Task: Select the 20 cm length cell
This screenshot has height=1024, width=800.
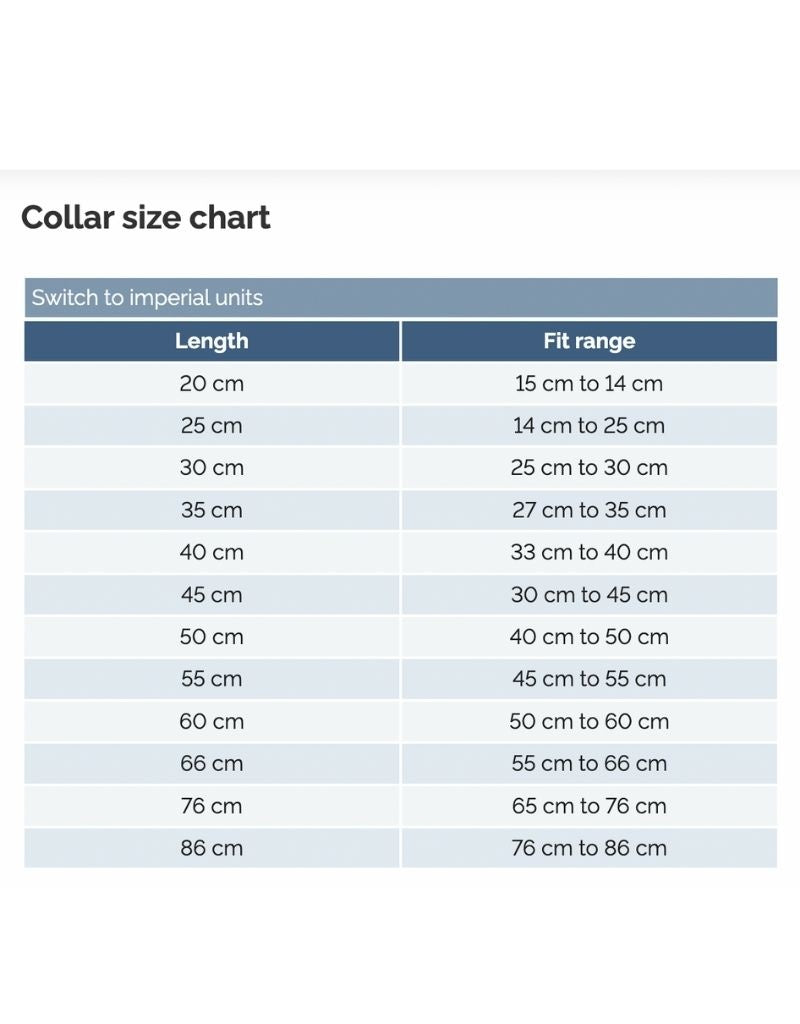Action: (x=211, y=383)
